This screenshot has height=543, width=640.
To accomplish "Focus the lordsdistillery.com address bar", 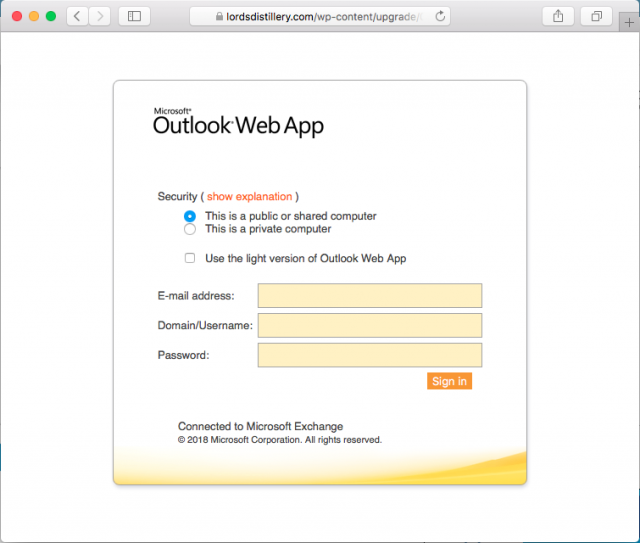I will point(320,16).
